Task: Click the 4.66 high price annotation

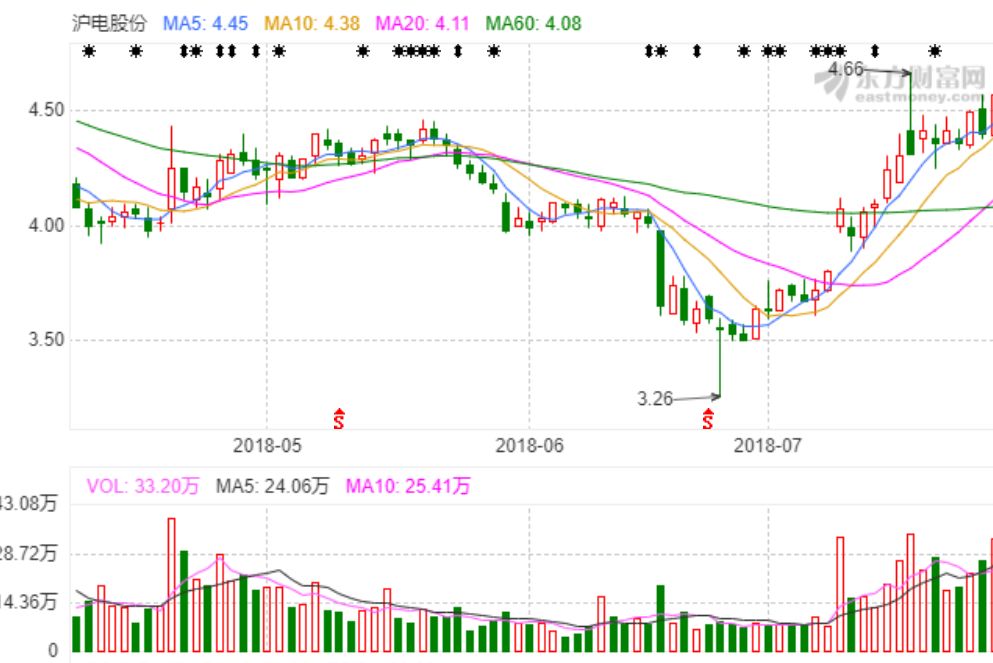Action: point(846,69)
